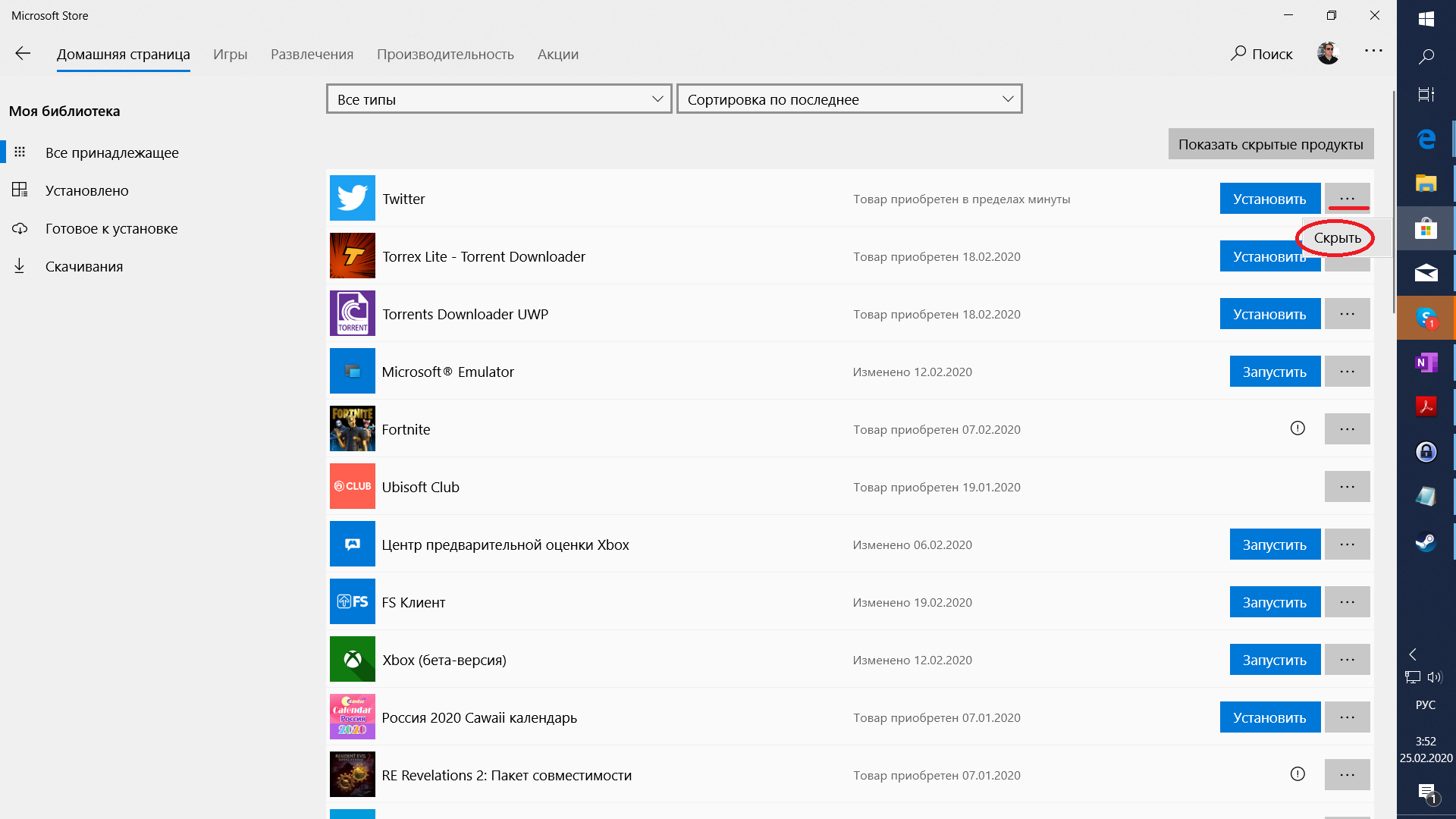Open the Xbox Insider Hub icon

353,544
